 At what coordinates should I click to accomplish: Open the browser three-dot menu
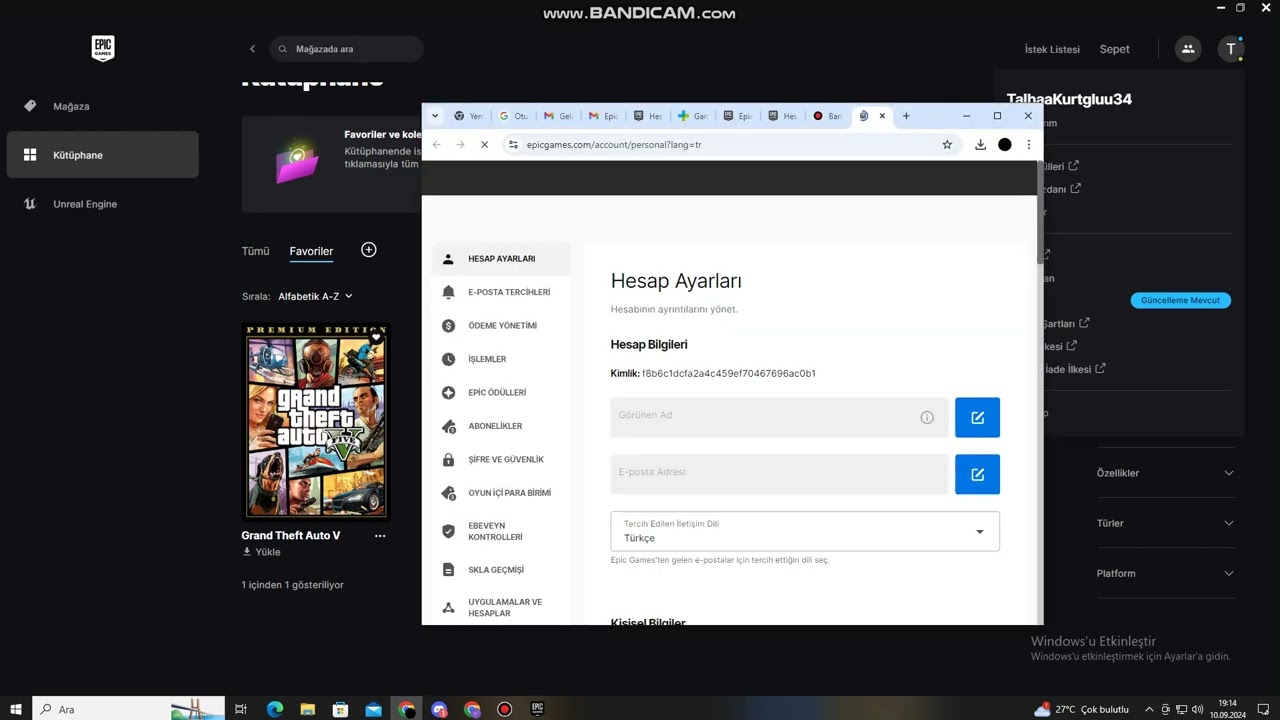[1028, 145]
